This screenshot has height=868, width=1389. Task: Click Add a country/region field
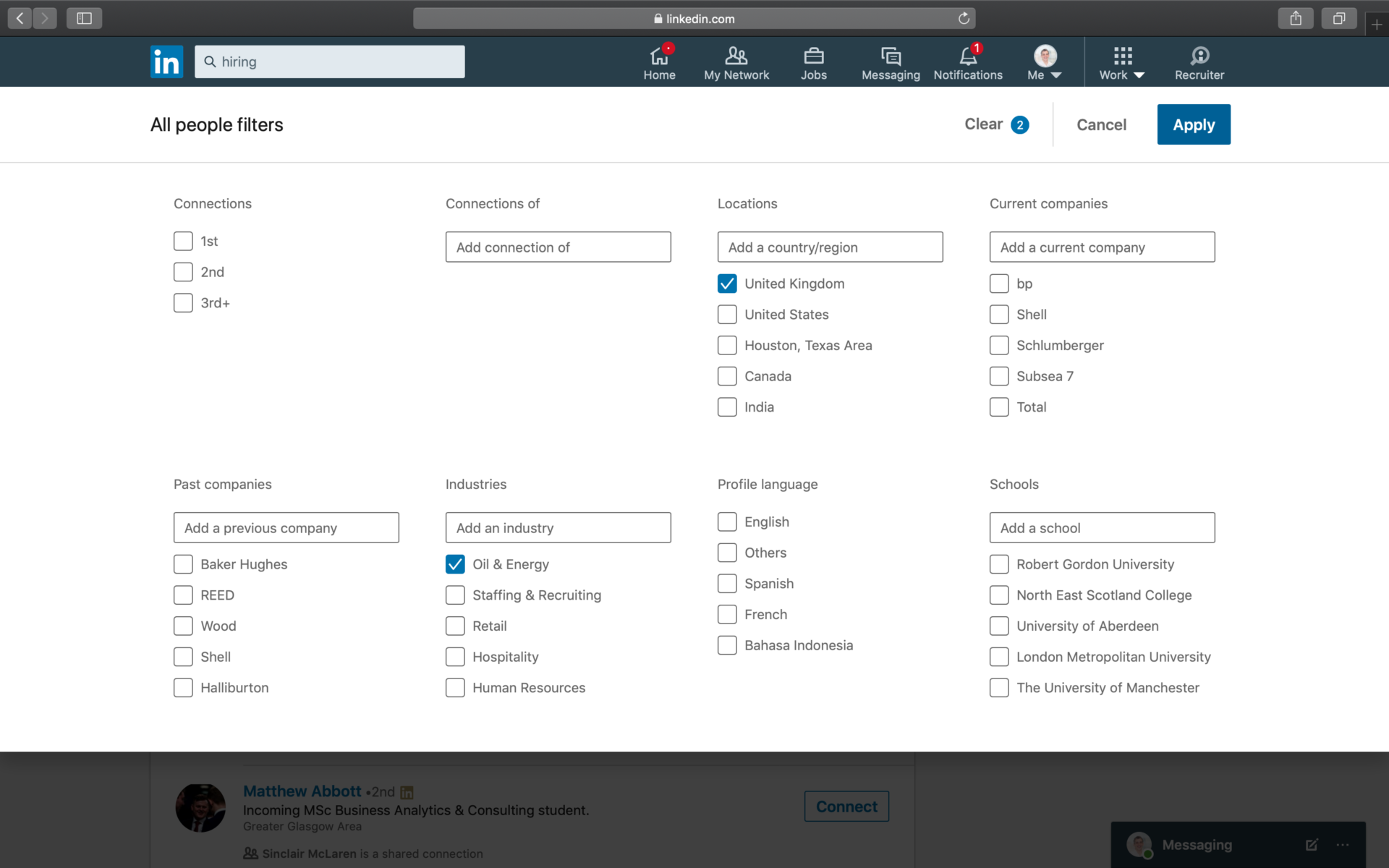830,247
